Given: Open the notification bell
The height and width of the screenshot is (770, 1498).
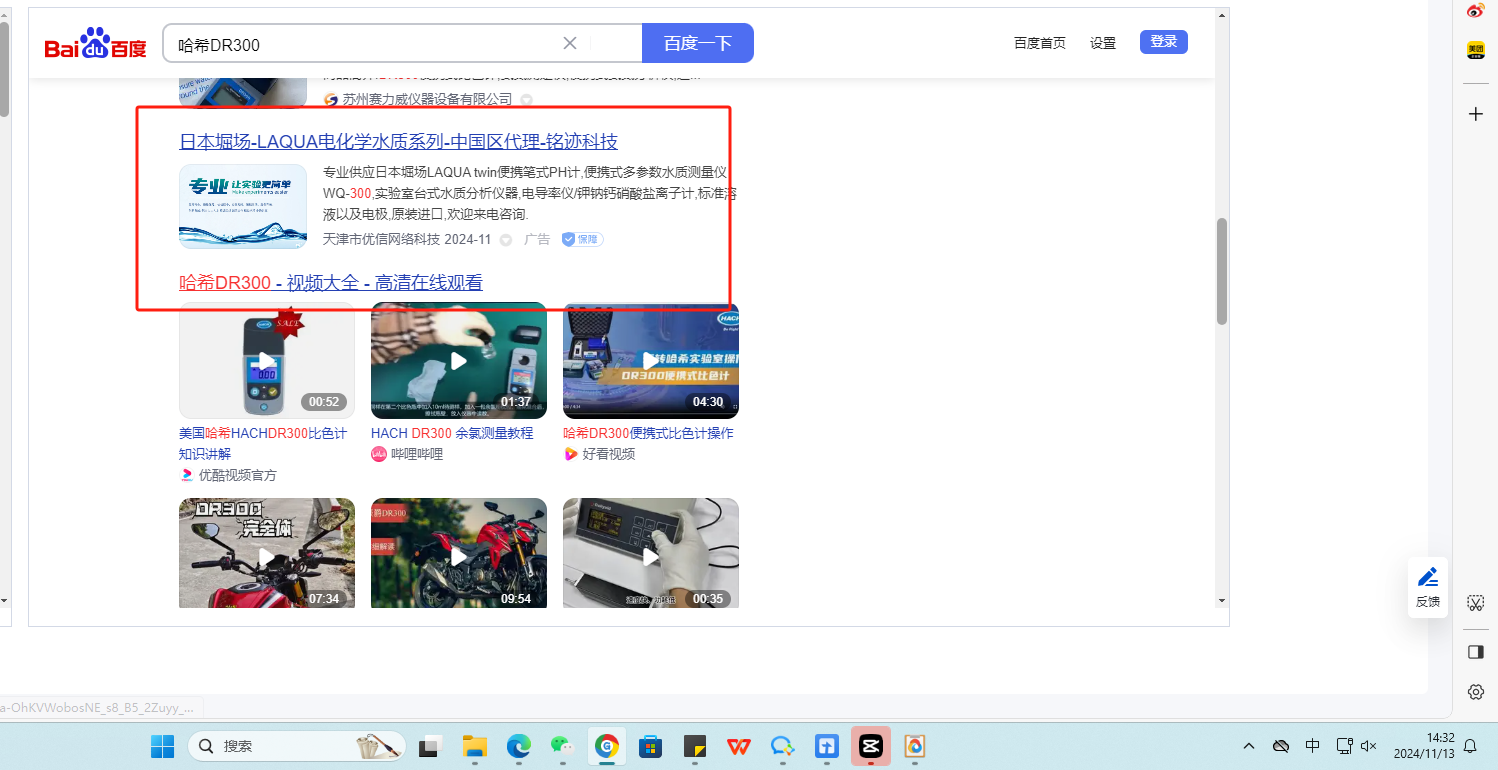Looking at the screenshot, I should 1470,746.
